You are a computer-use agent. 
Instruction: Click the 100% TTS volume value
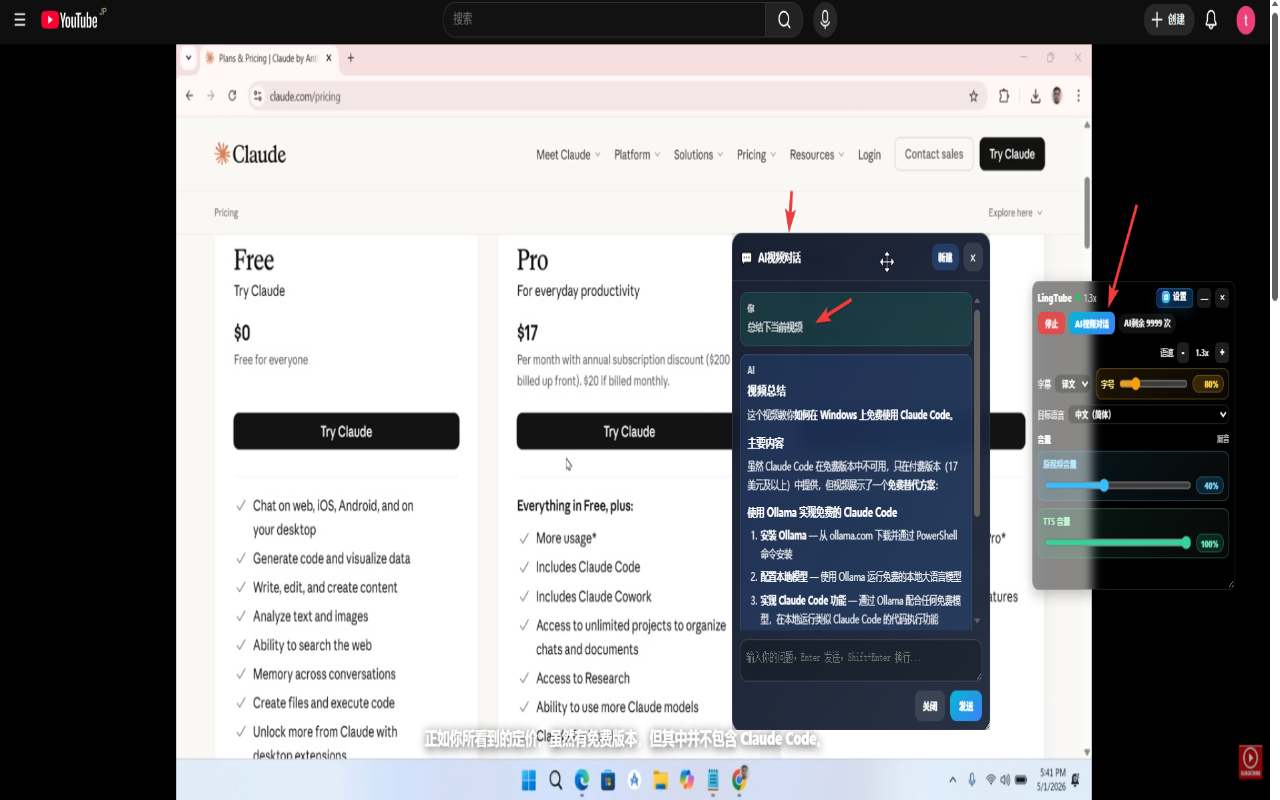(x=1210, y=544)
